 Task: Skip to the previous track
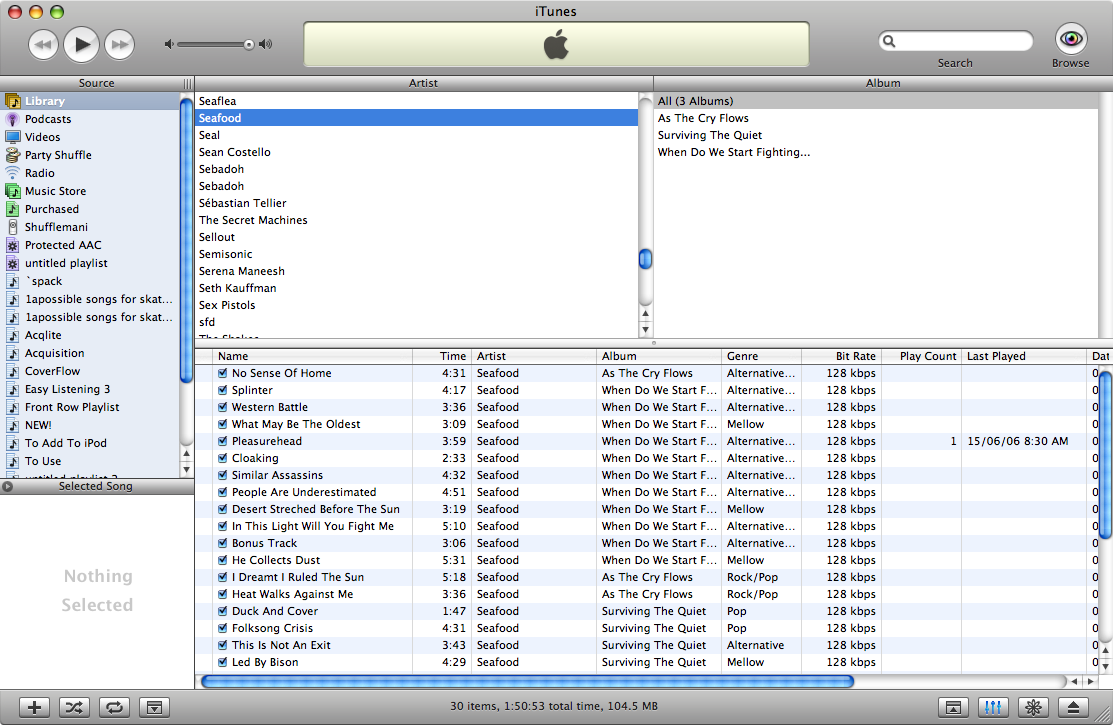click(43, 45)
